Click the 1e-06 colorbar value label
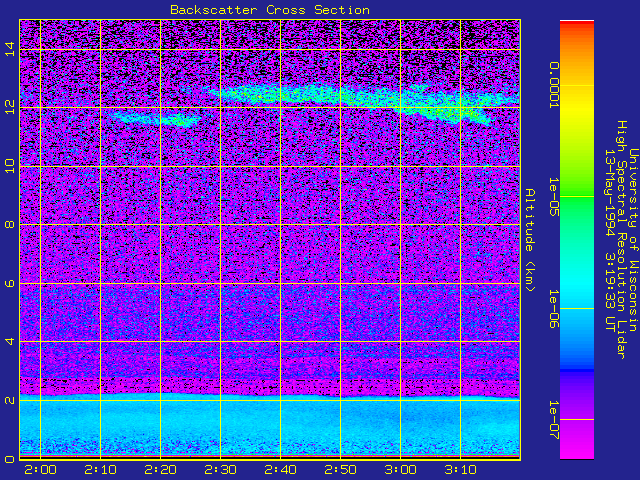 [x=553, y=309]
